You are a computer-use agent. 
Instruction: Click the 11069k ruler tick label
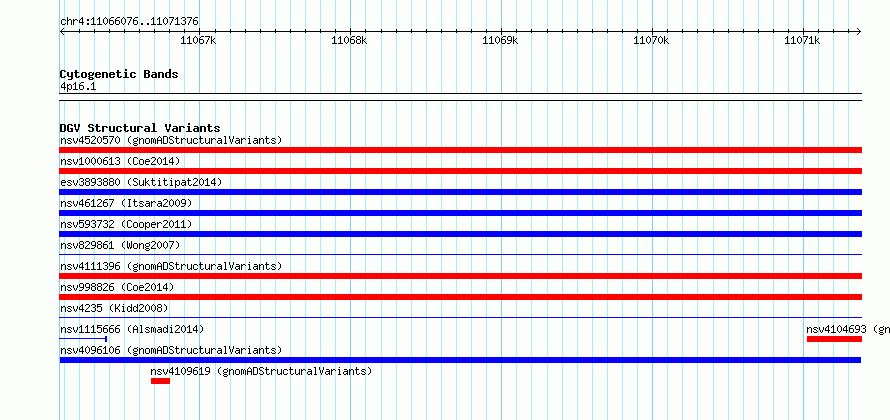click(500, 40)
